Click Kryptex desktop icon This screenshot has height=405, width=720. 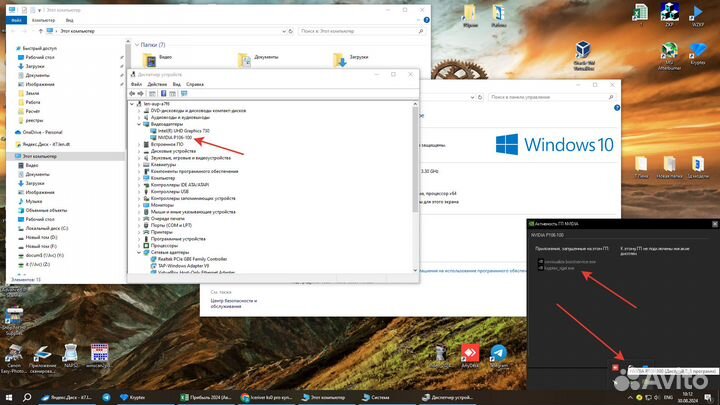pyautogui.click(x=698, y=54)
